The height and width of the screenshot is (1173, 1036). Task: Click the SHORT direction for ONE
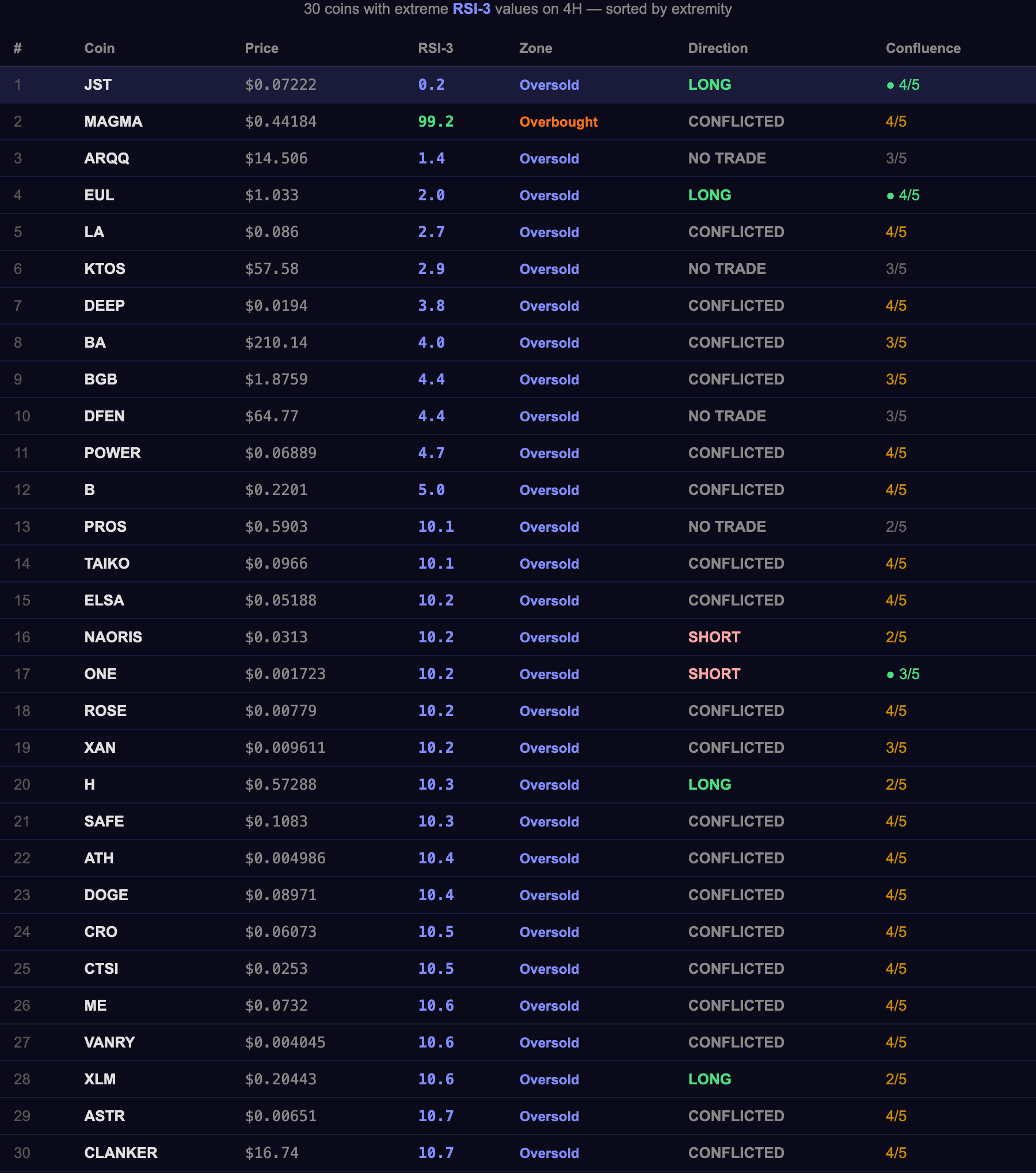click(x=714, y=675)
